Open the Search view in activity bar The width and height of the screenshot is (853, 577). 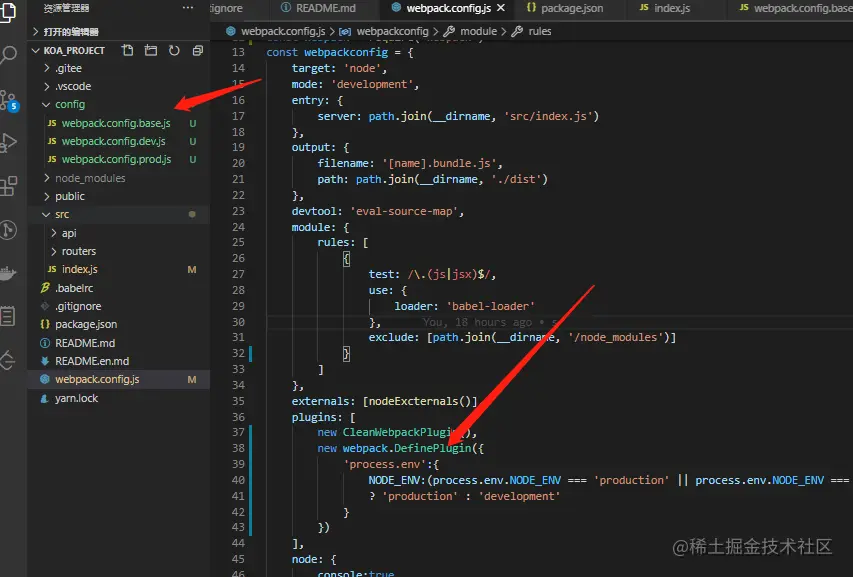8,54
